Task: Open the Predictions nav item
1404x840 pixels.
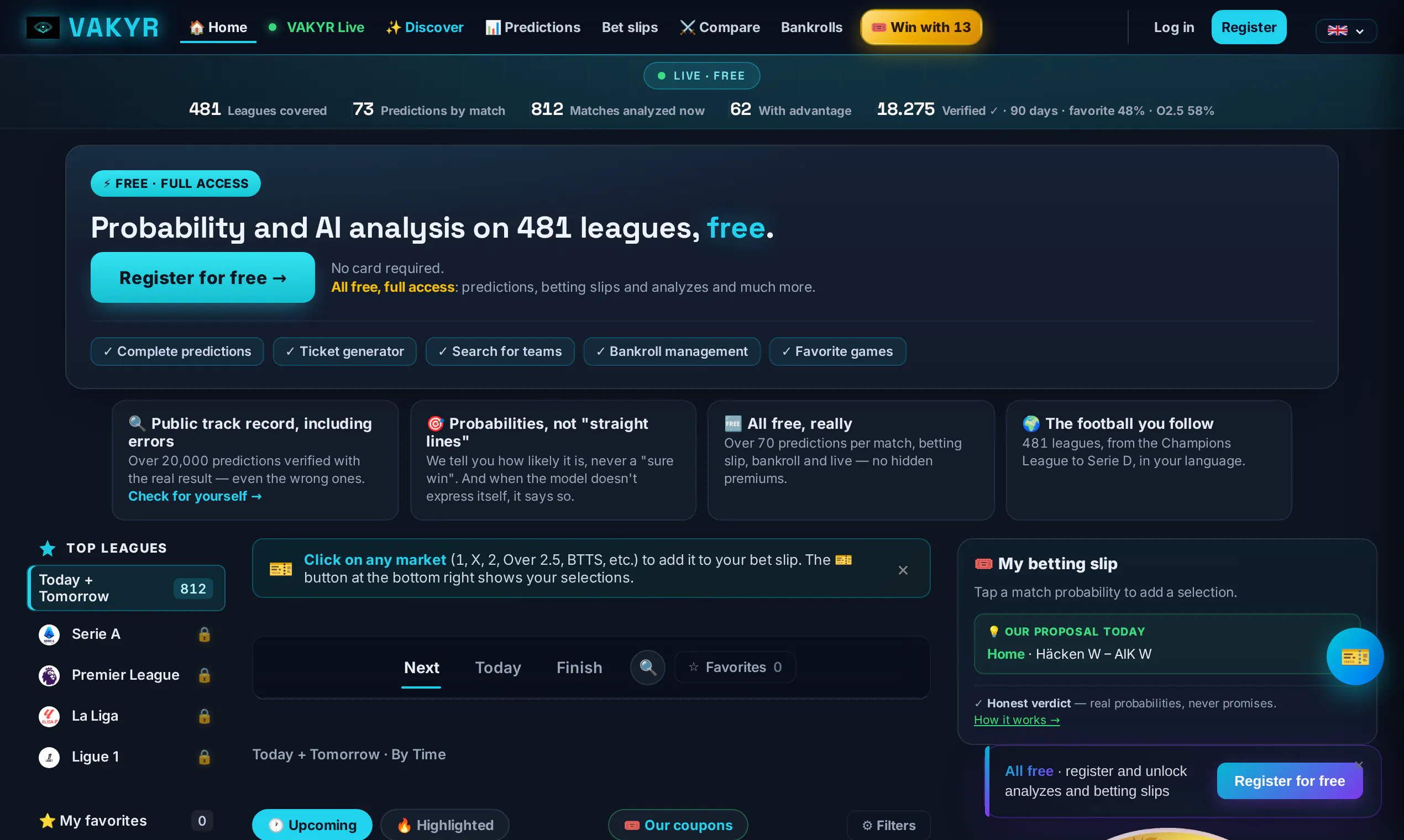Action: tap(533, 27)
